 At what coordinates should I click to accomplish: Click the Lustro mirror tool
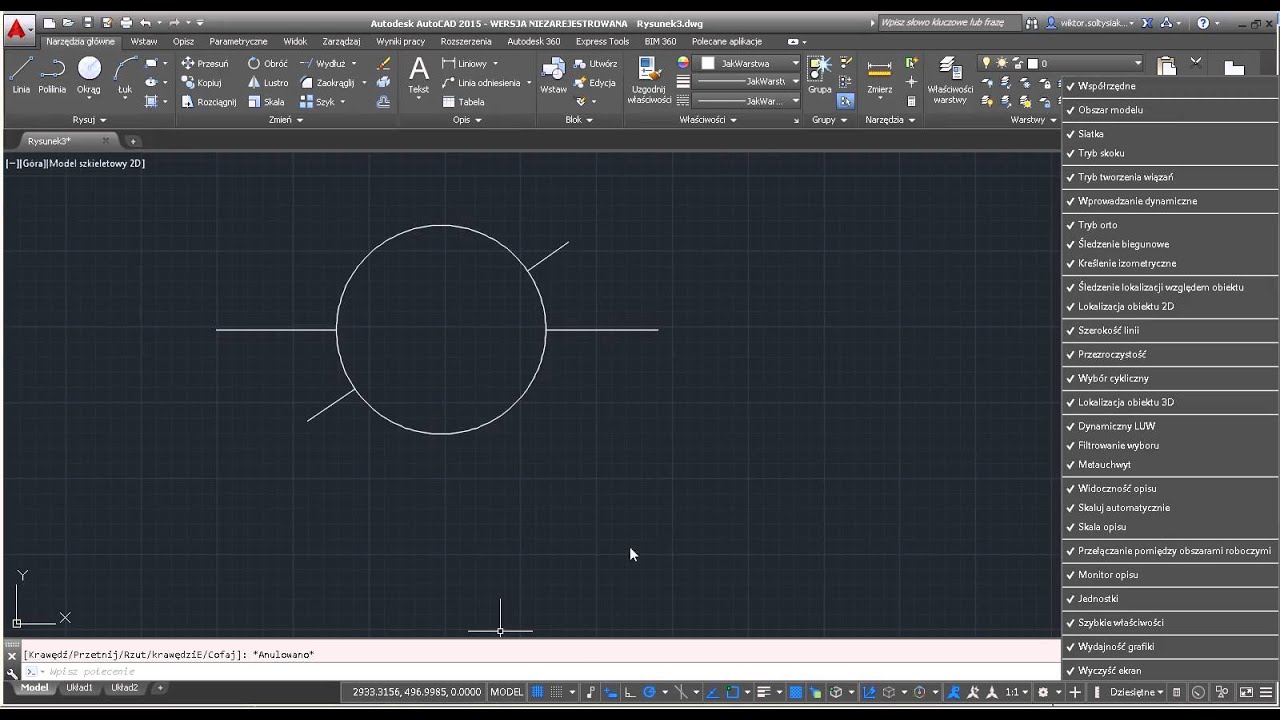click(x=268, y=82)
